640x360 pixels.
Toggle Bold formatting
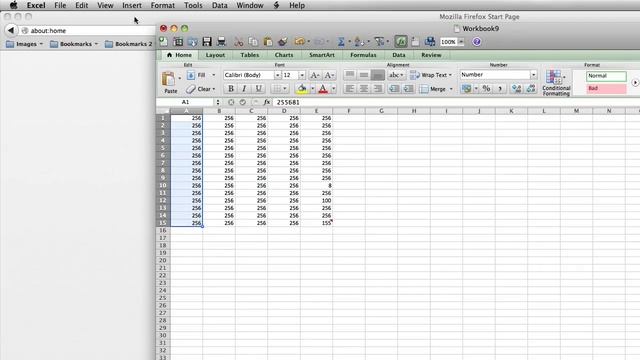[231, 89]
